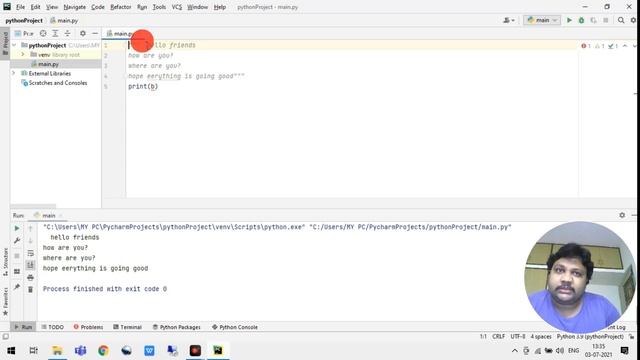Open the File menu

click(x=20, y=7)
